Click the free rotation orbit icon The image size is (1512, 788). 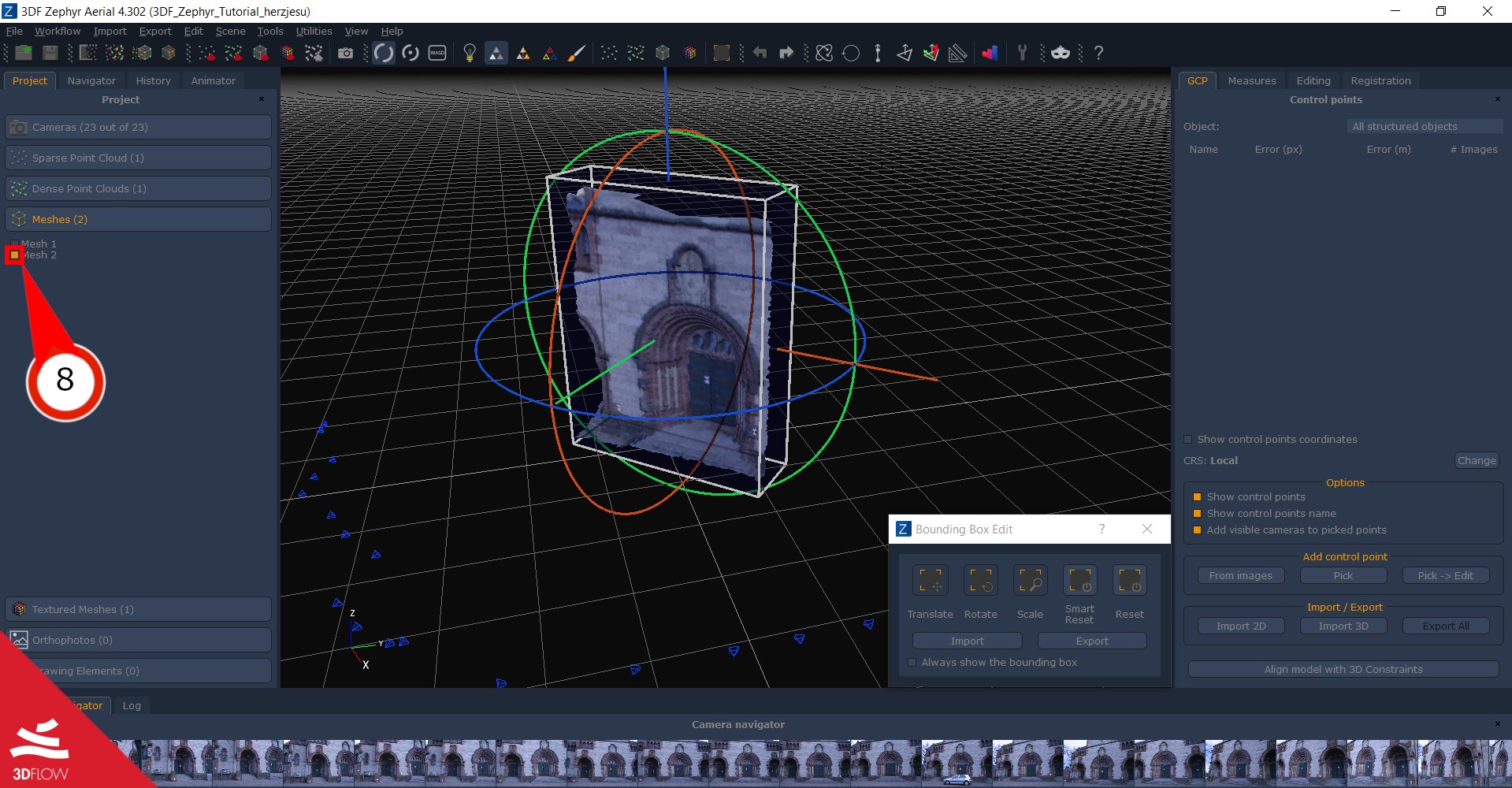[824, 53]
